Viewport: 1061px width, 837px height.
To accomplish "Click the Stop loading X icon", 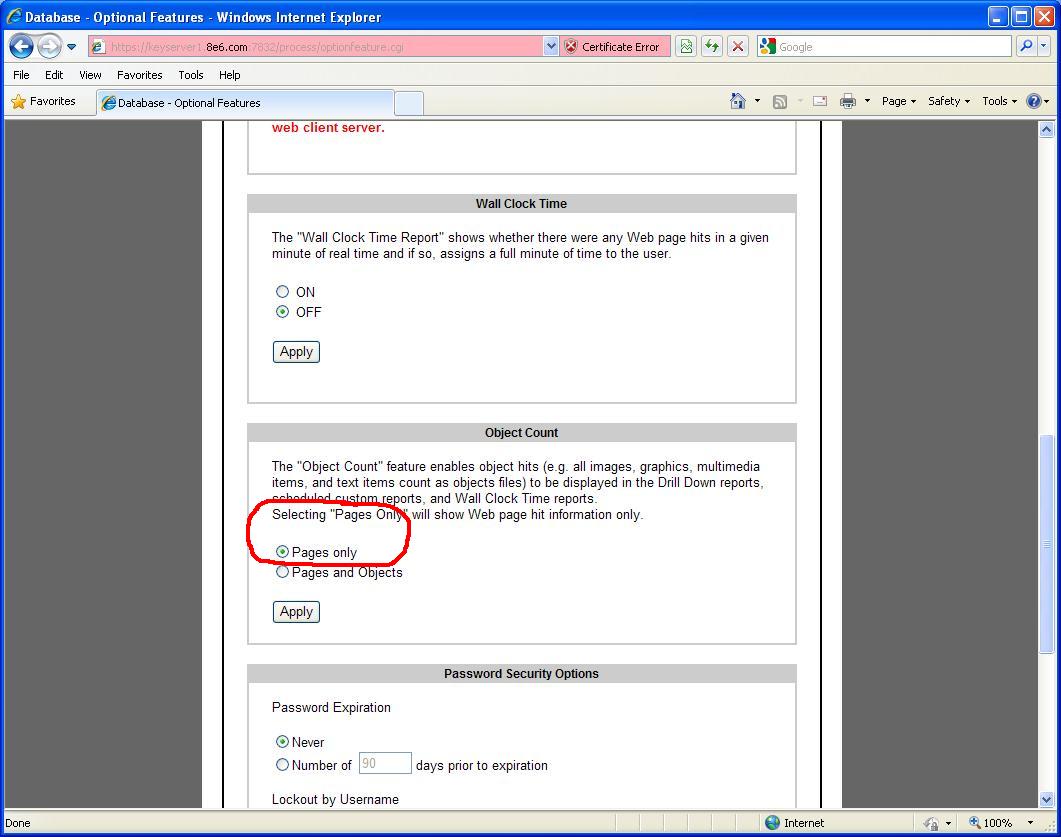I will click(x=738, y=47).
